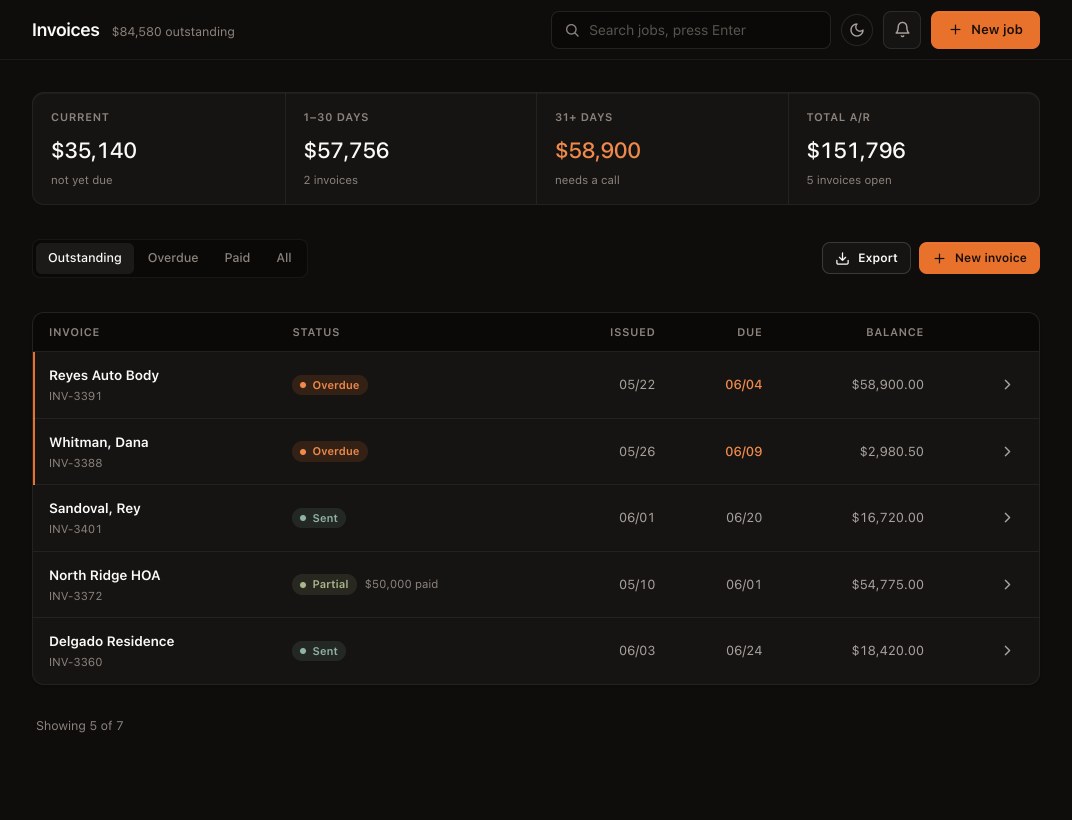Click the due date 06/24
The image size is (1072, 820).
pos(744,651)
